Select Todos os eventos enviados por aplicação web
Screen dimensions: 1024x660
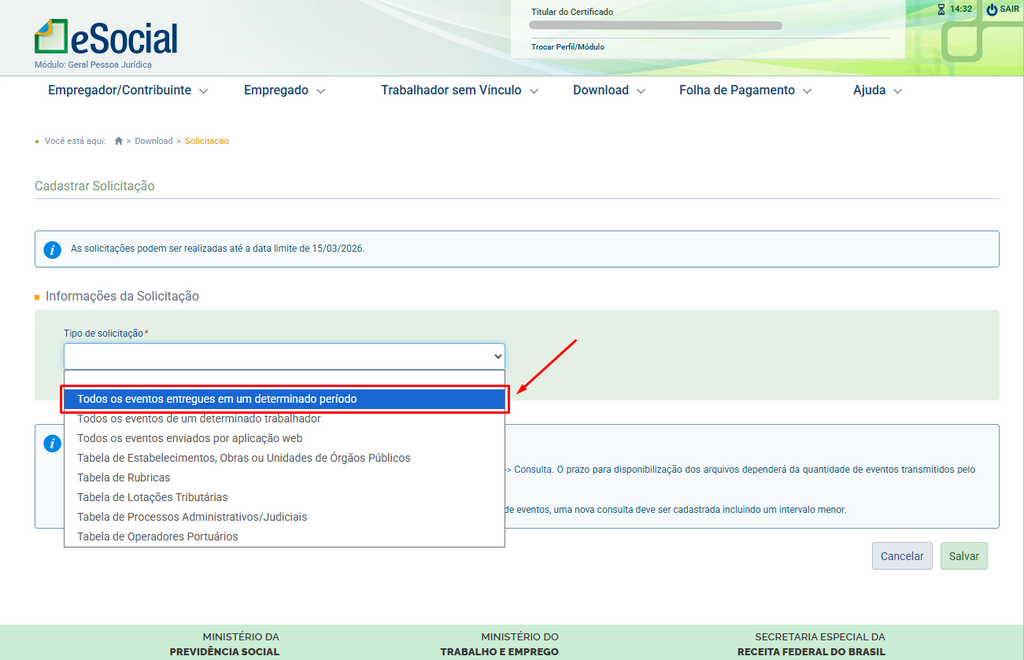[189, 438]
